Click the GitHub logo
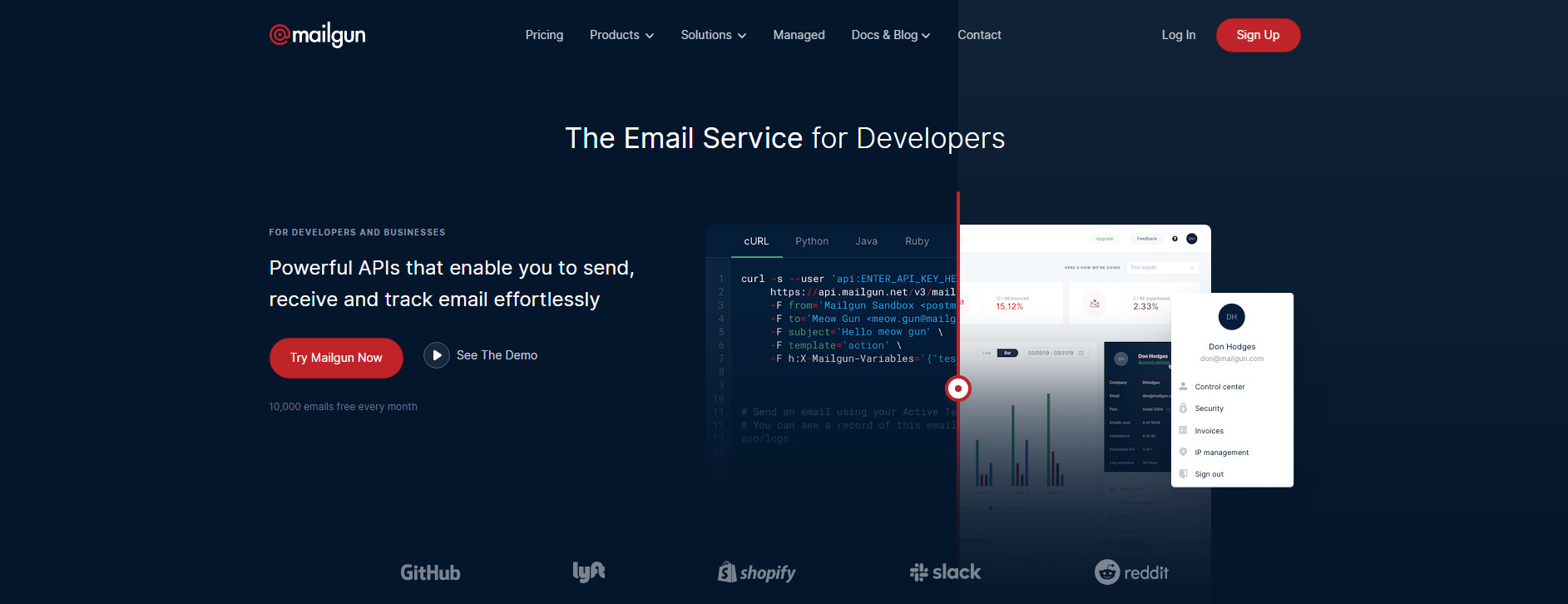The width and height of the screenshot is (1568, 604). pyautogui.click(x=430, y=572)
